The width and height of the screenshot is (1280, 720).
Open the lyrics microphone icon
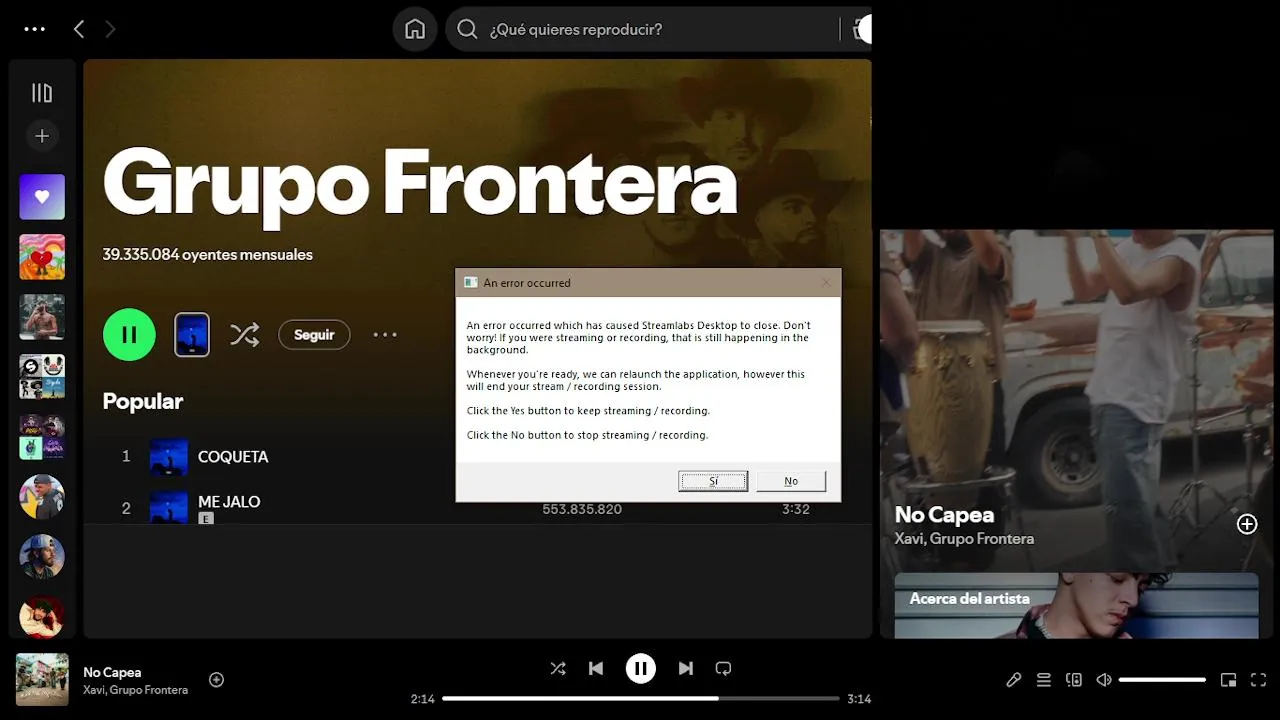(1014, 680)
